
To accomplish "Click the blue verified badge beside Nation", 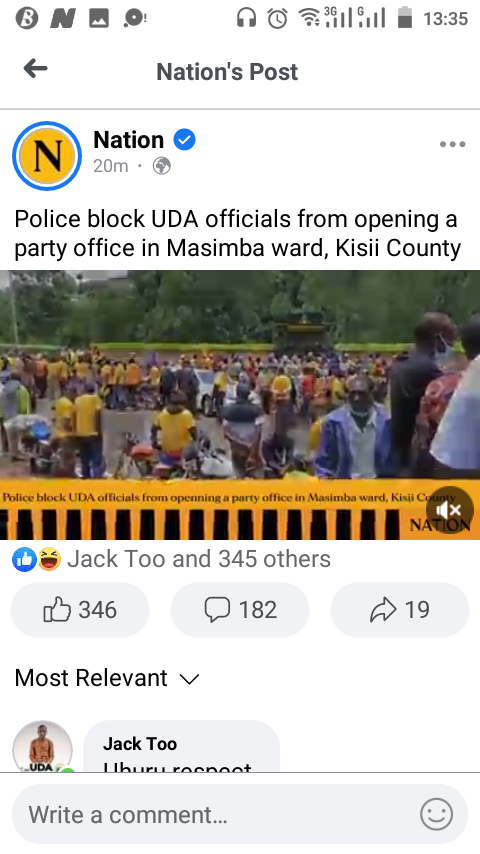I will point(185,140).
